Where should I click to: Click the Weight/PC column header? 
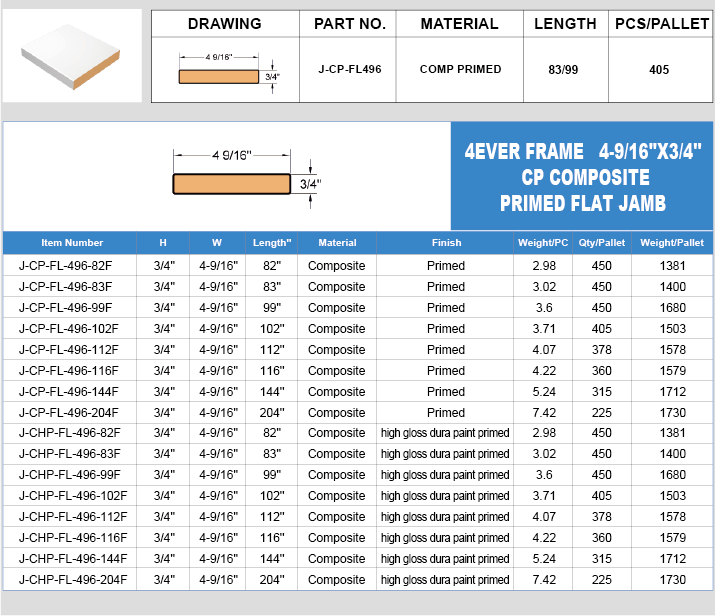[543, 243]
